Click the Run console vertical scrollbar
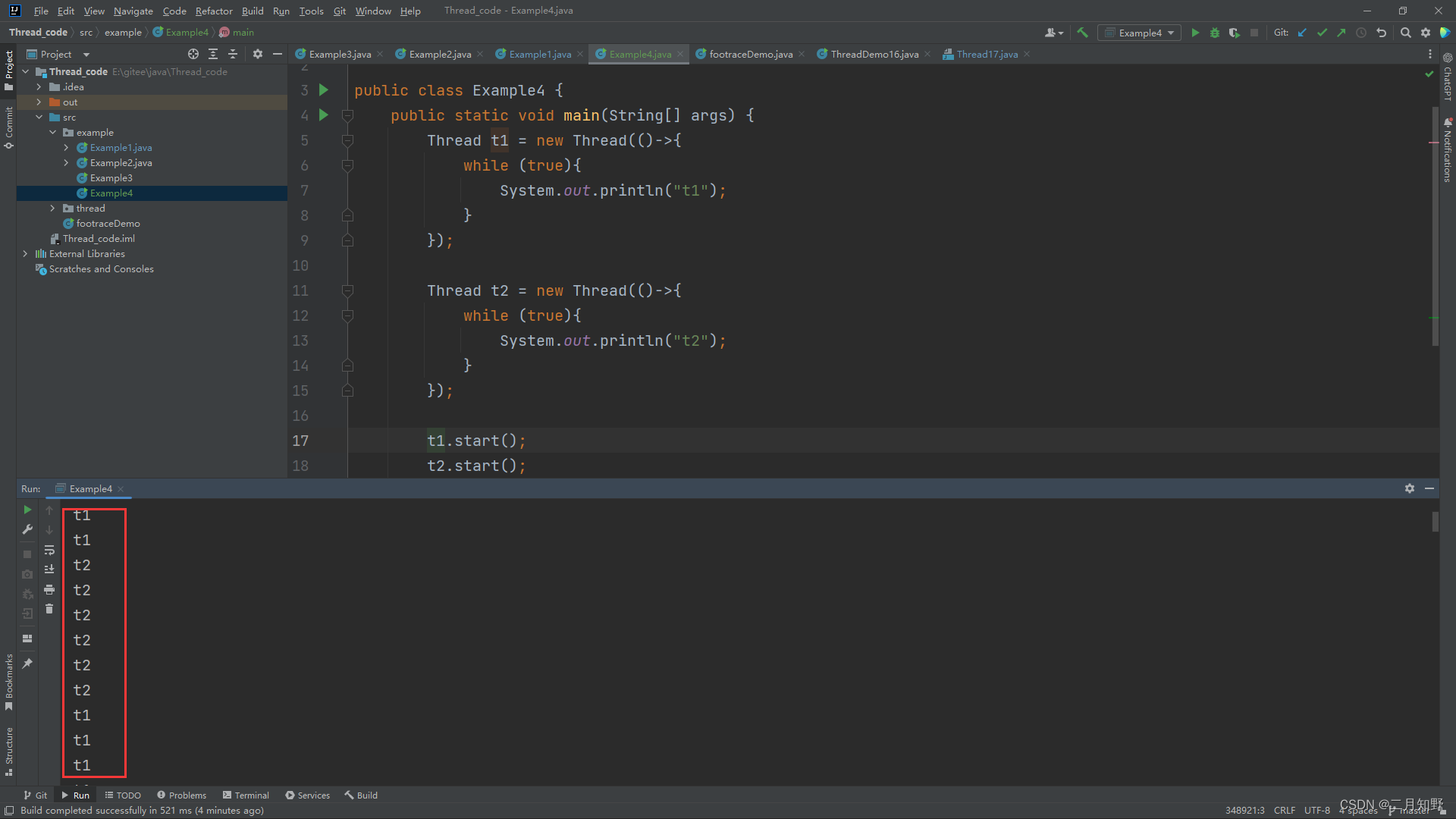Screen dimensions: 1456x819 click(1435, 522)
